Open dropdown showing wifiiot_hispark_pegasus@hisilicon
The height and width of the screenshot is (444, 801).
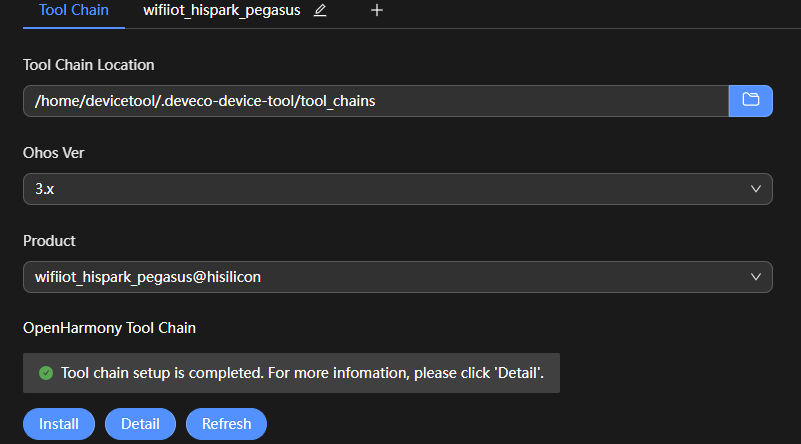pyautogui.click(x=390, y=277)
